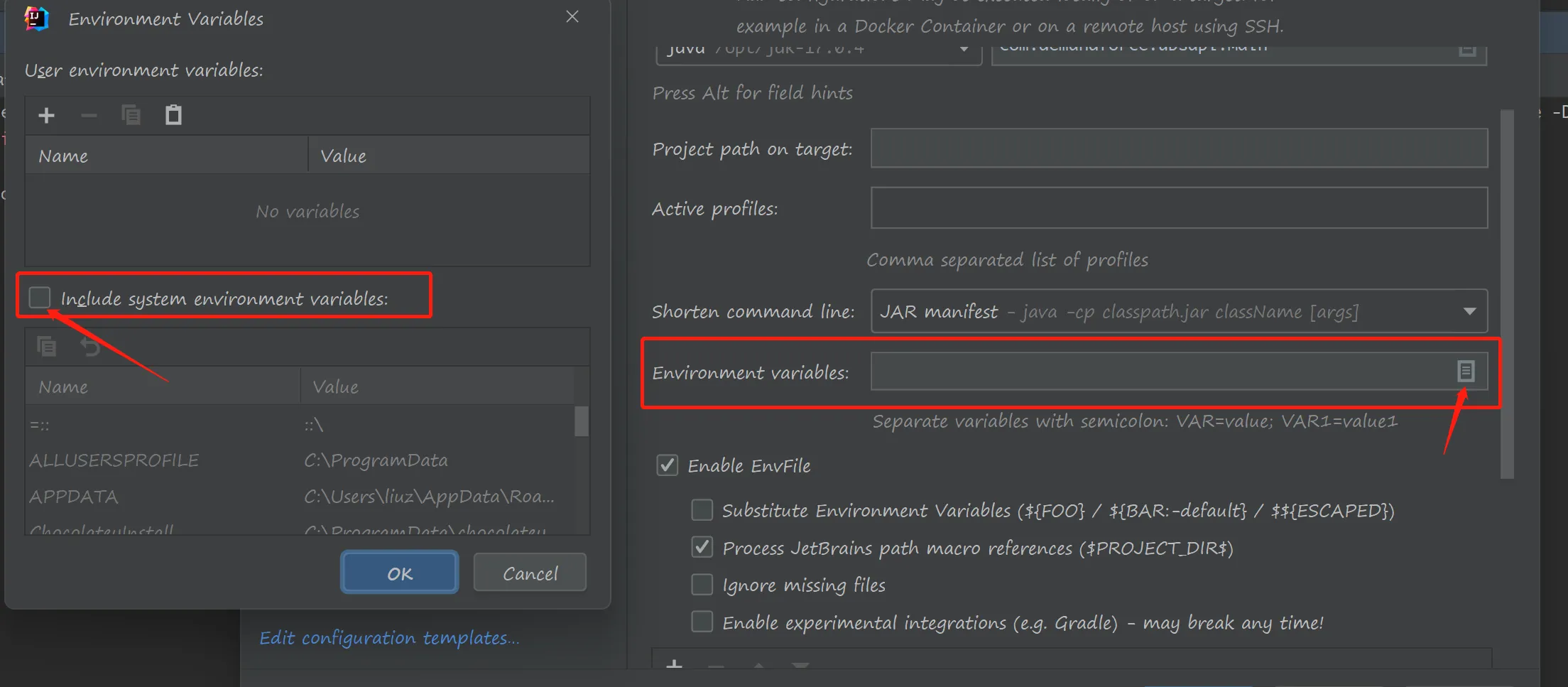This screenshot has width=1568, height=687.
Task: Expand the Shorten command line dropdown
Action: pos(1469,311)
